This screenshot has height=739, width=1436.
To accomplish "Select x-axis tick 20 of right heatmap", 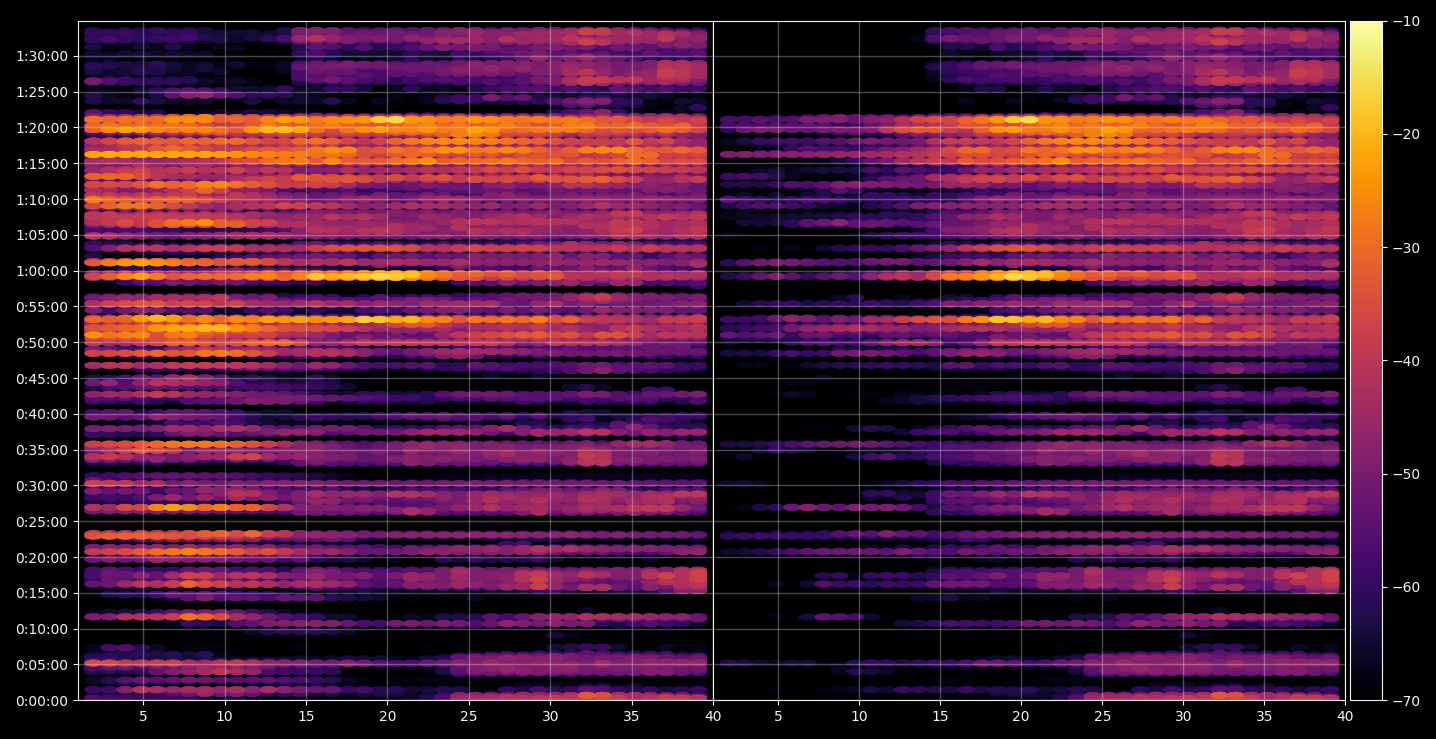I will click(x=1021, y=716).
